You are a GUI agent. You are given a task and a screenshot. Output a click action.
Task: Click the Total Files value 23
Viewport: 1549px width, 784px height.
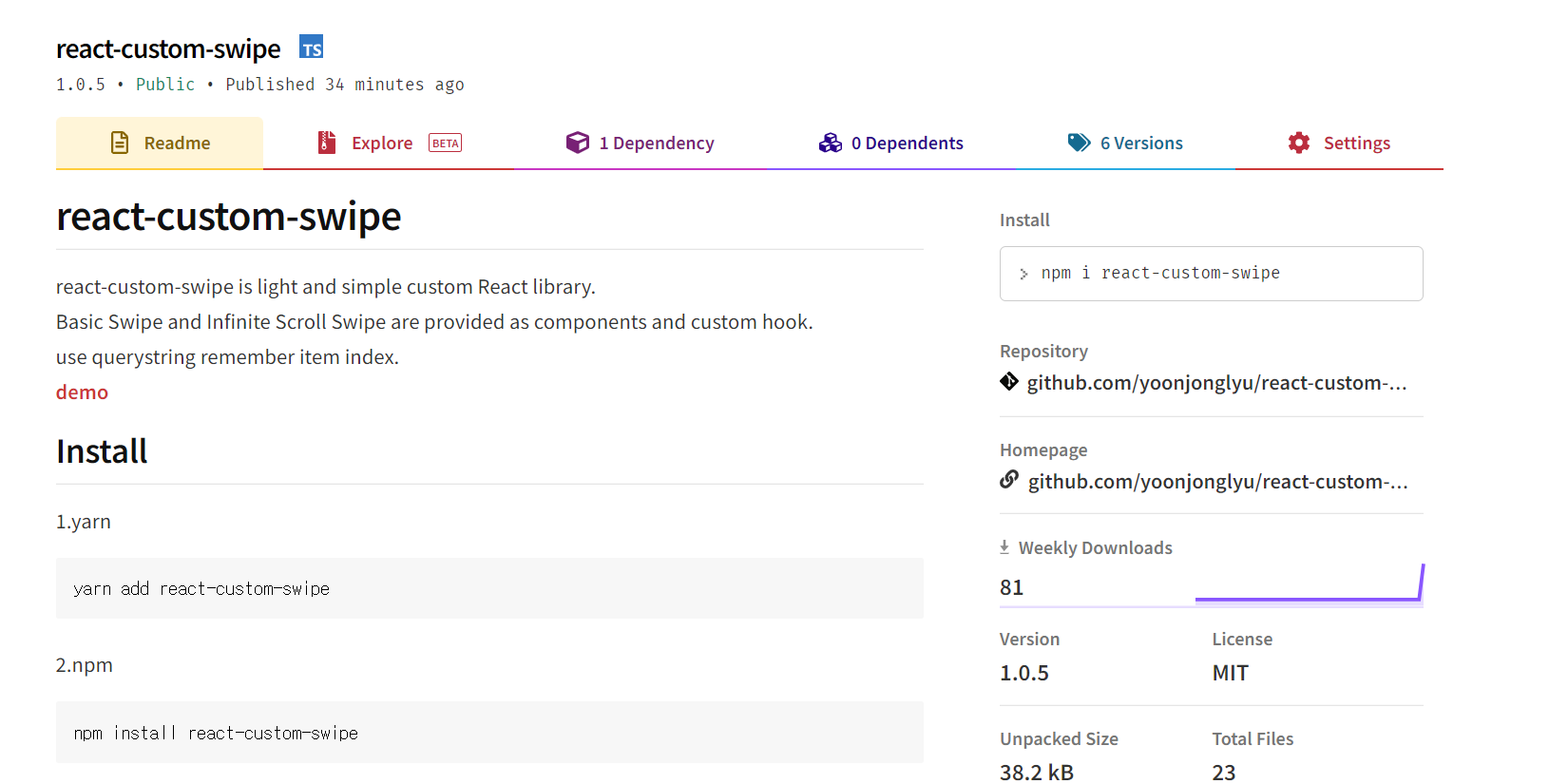point(1223,772)
